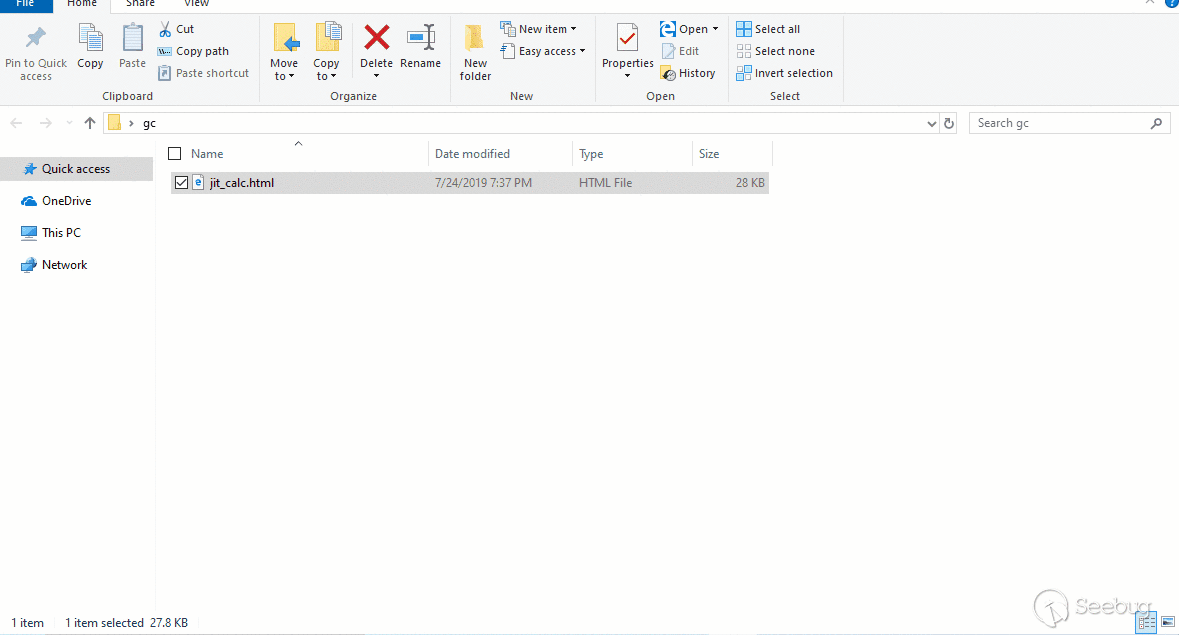Click the Open button in ribbon
The height and width of the screenshot is (635, 1179).
click(683, 29)
